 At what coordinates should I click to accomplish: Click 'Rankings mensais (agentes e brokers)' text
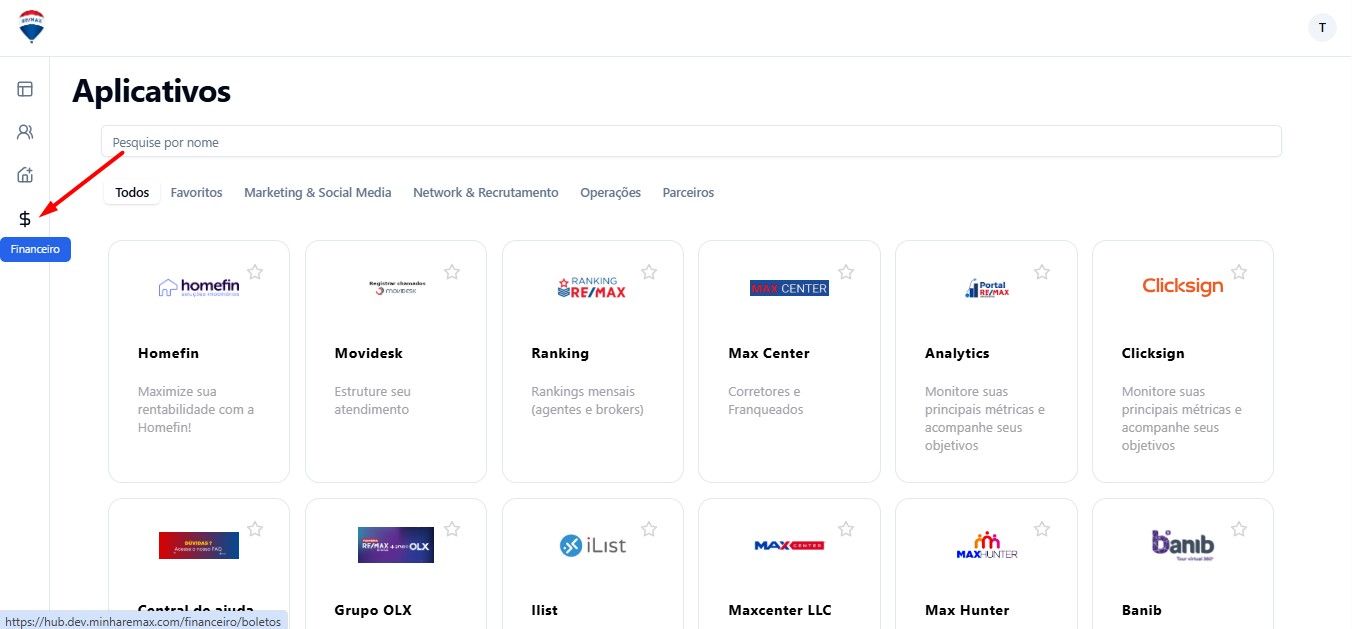click(587, 400)
